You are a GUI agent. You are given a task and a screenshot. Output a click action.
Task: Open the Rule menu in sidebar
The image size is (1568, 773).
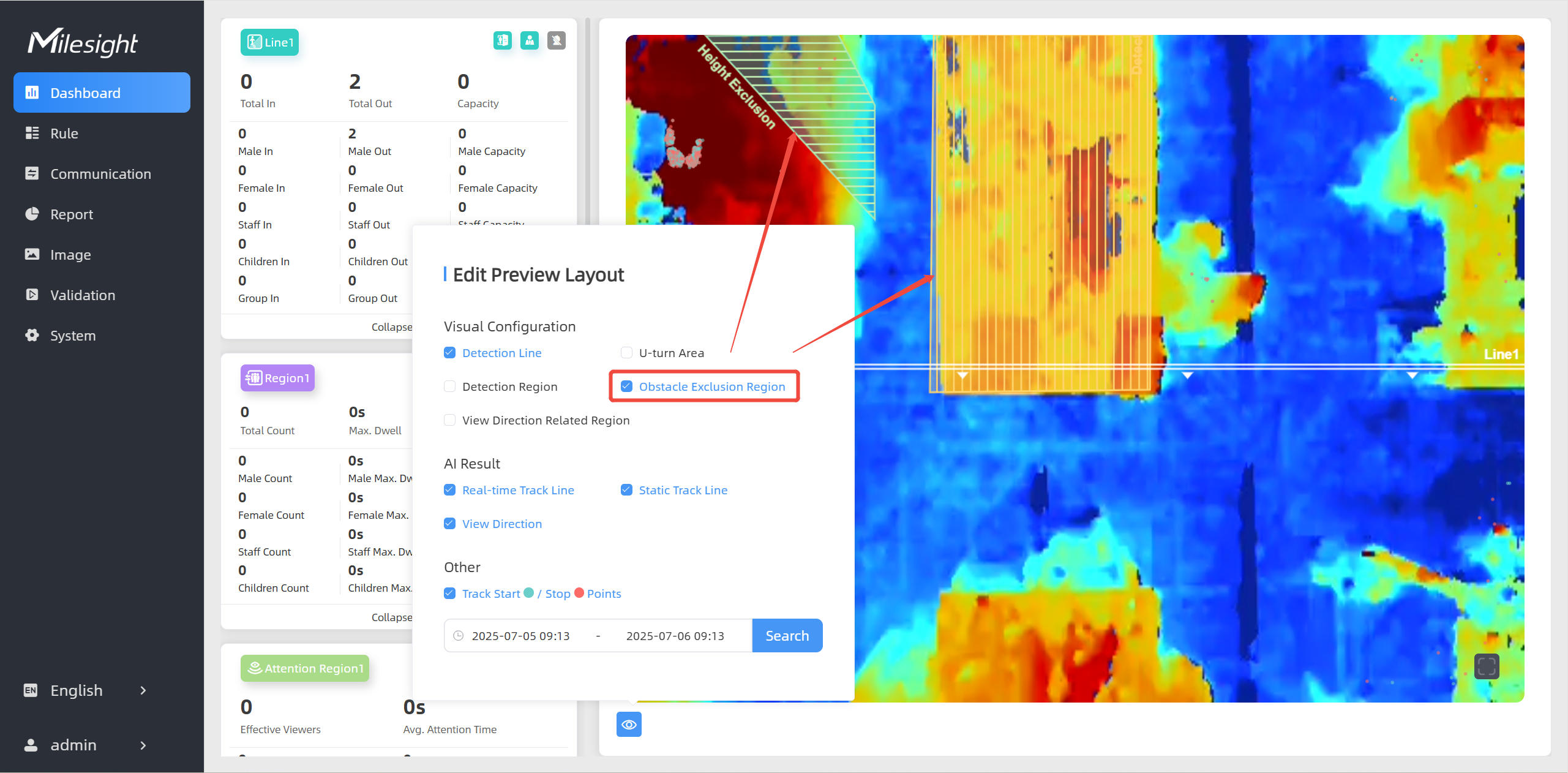(64, 134)
